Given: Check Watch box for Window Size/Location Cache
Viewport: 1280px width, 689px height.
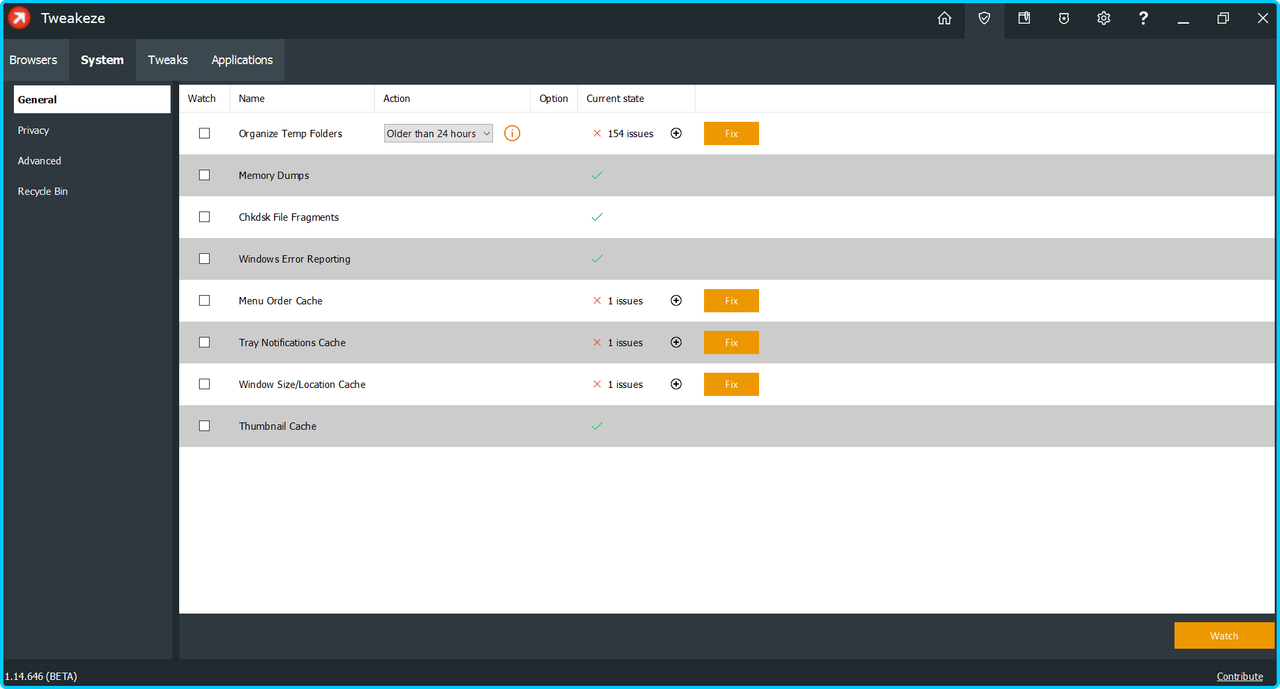Looking at the screenshot, I should 205,384.
